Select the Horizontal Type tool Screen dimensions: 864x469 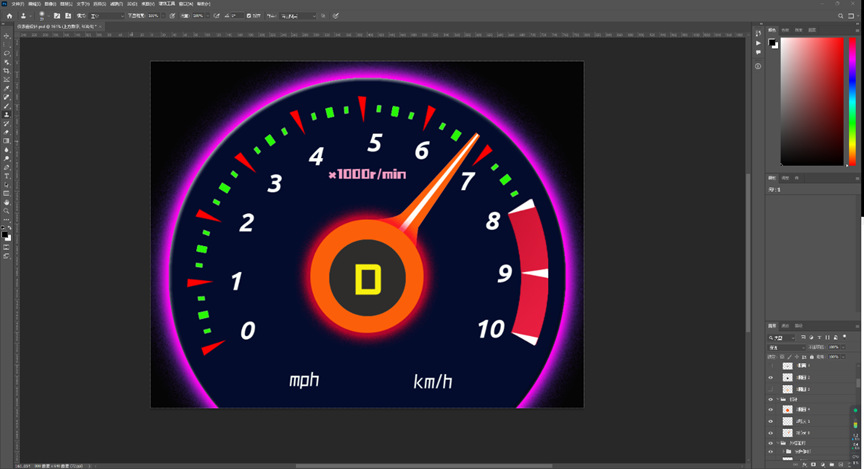(x=7, y=176)
